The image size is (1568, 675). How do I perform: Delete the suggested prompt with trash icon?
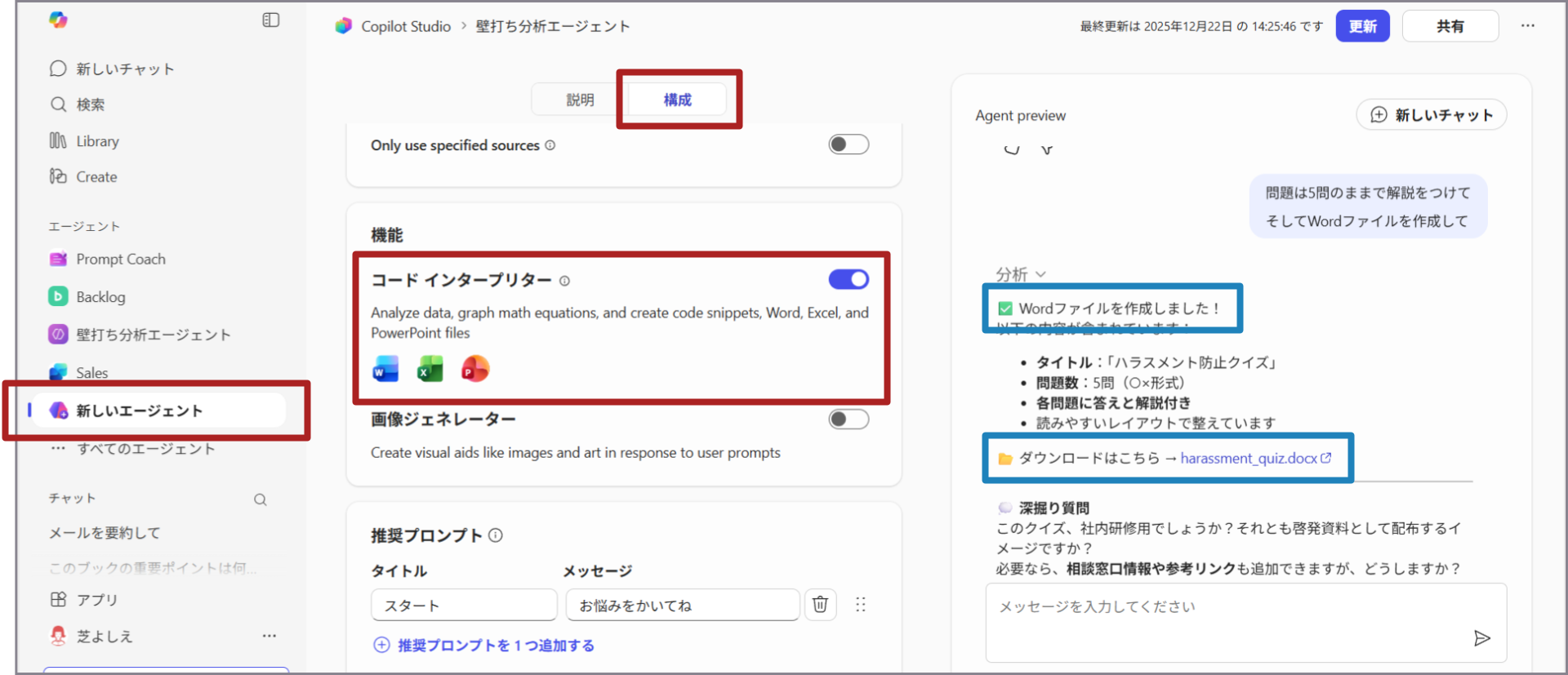click(x=820, y=605)
